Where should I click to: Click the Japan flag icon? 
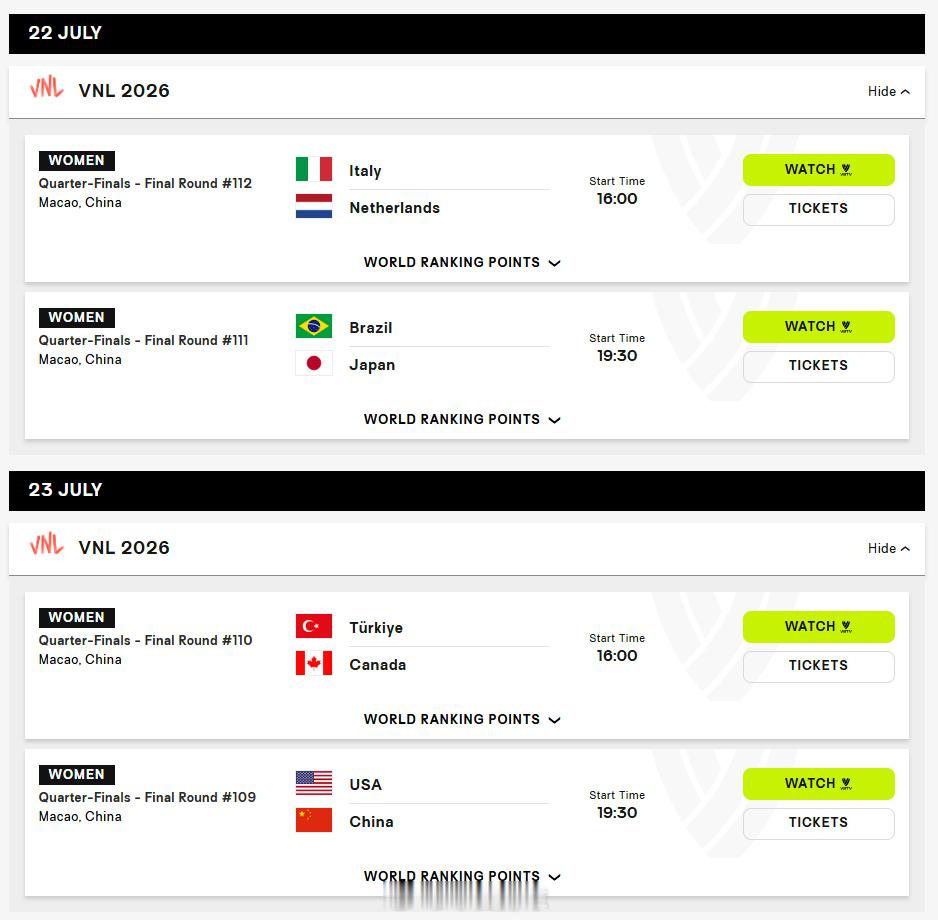pyautogui.click(x=314, y=363)
